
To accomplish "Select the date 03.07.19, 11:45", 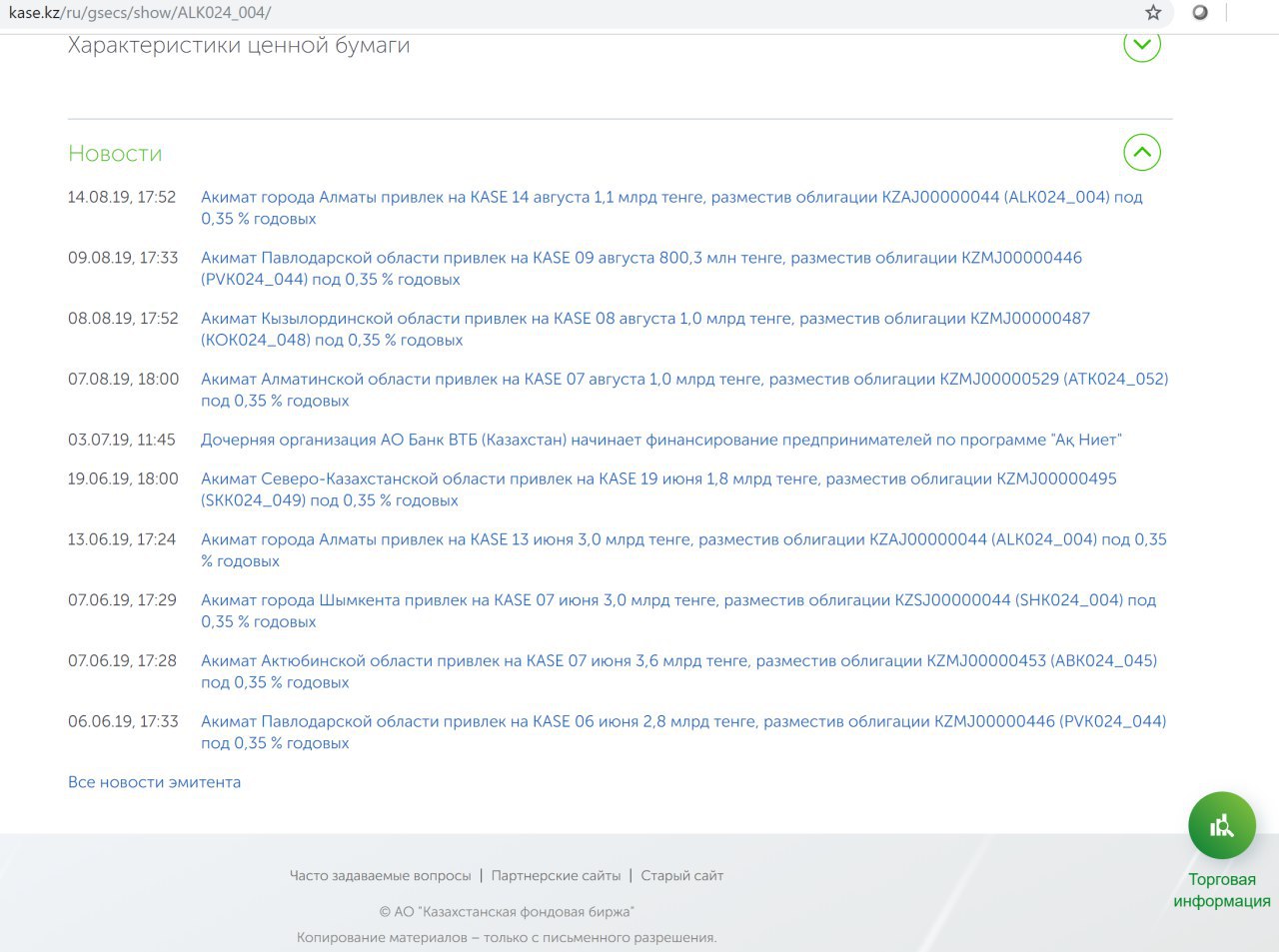I will 122,440.
